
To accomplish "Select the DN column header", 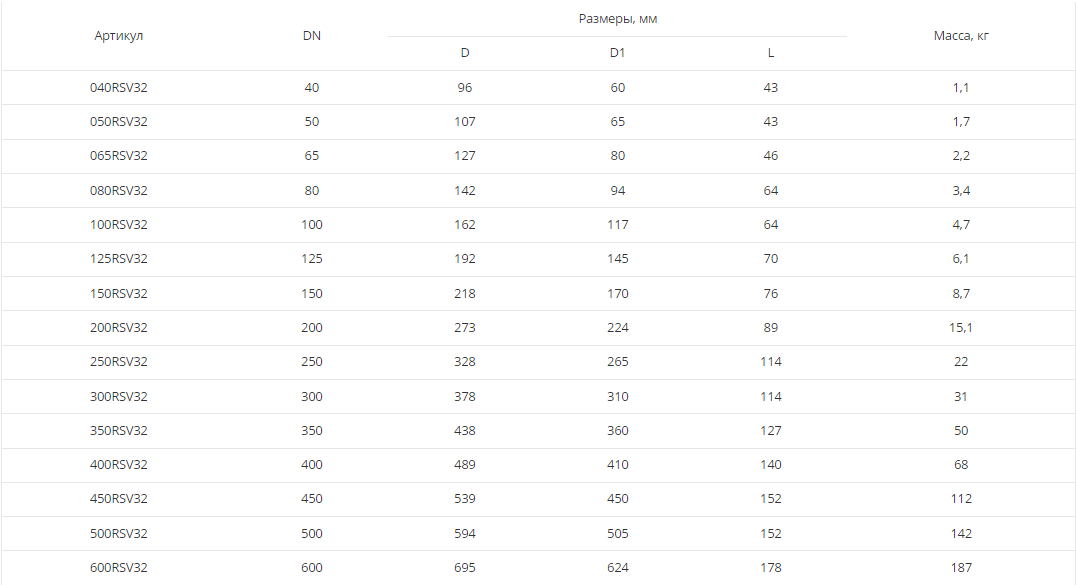I will pyautogui.click(x=312, y=36).
